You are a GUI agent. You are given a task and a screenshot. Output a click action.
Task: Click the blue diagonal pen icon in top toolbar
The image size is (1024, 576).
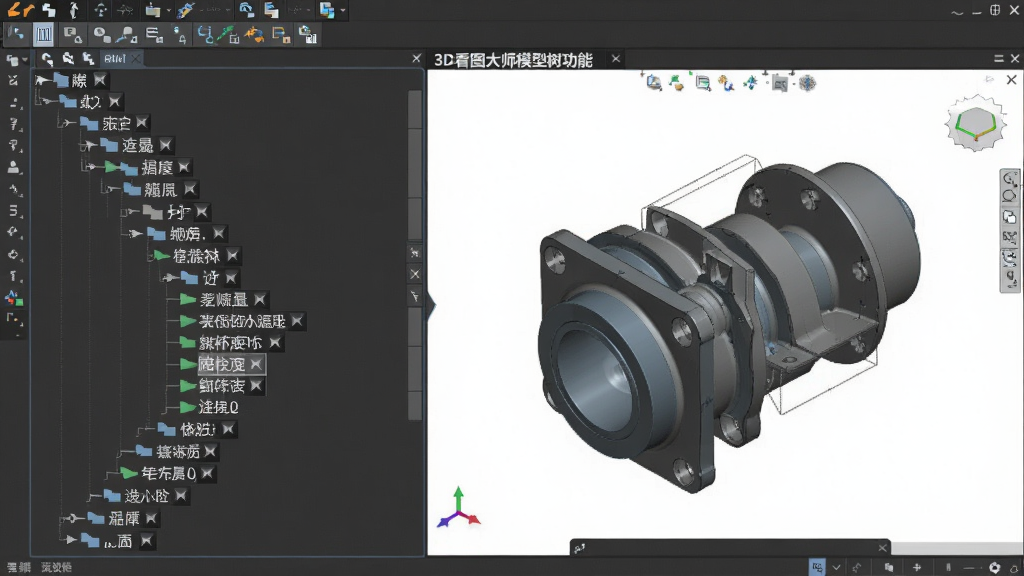click(x=185, y=10)
